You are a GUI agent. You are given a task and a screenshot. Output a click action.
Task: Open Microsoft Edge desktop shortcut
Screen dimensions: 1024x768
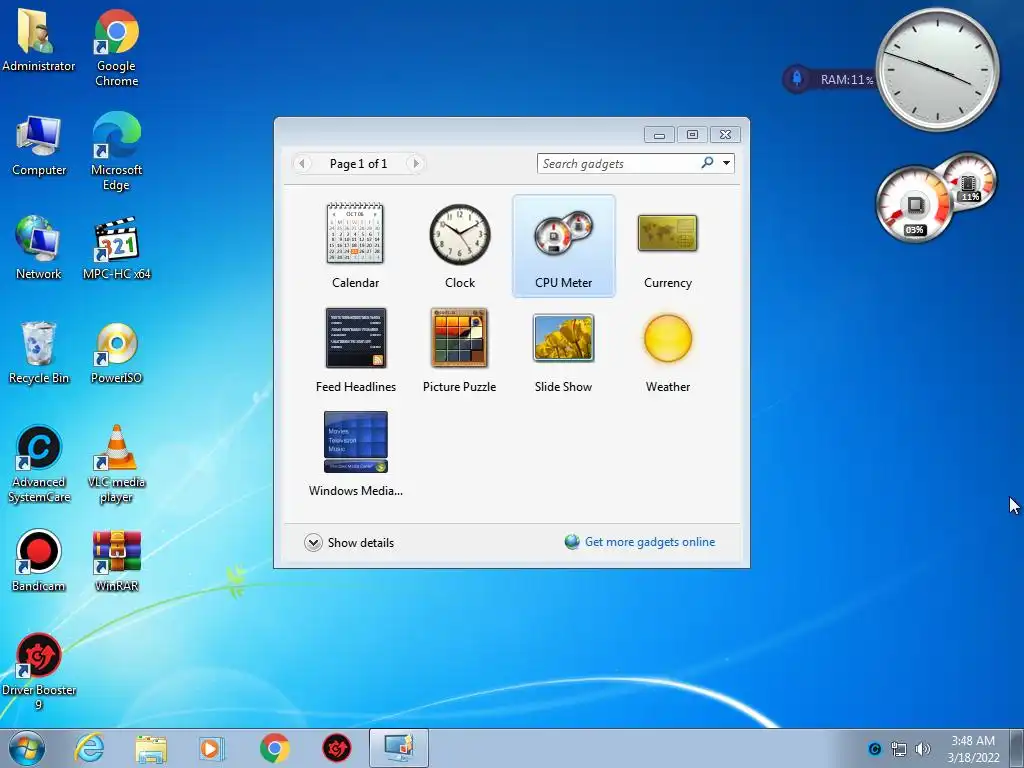tap(116, 152)
